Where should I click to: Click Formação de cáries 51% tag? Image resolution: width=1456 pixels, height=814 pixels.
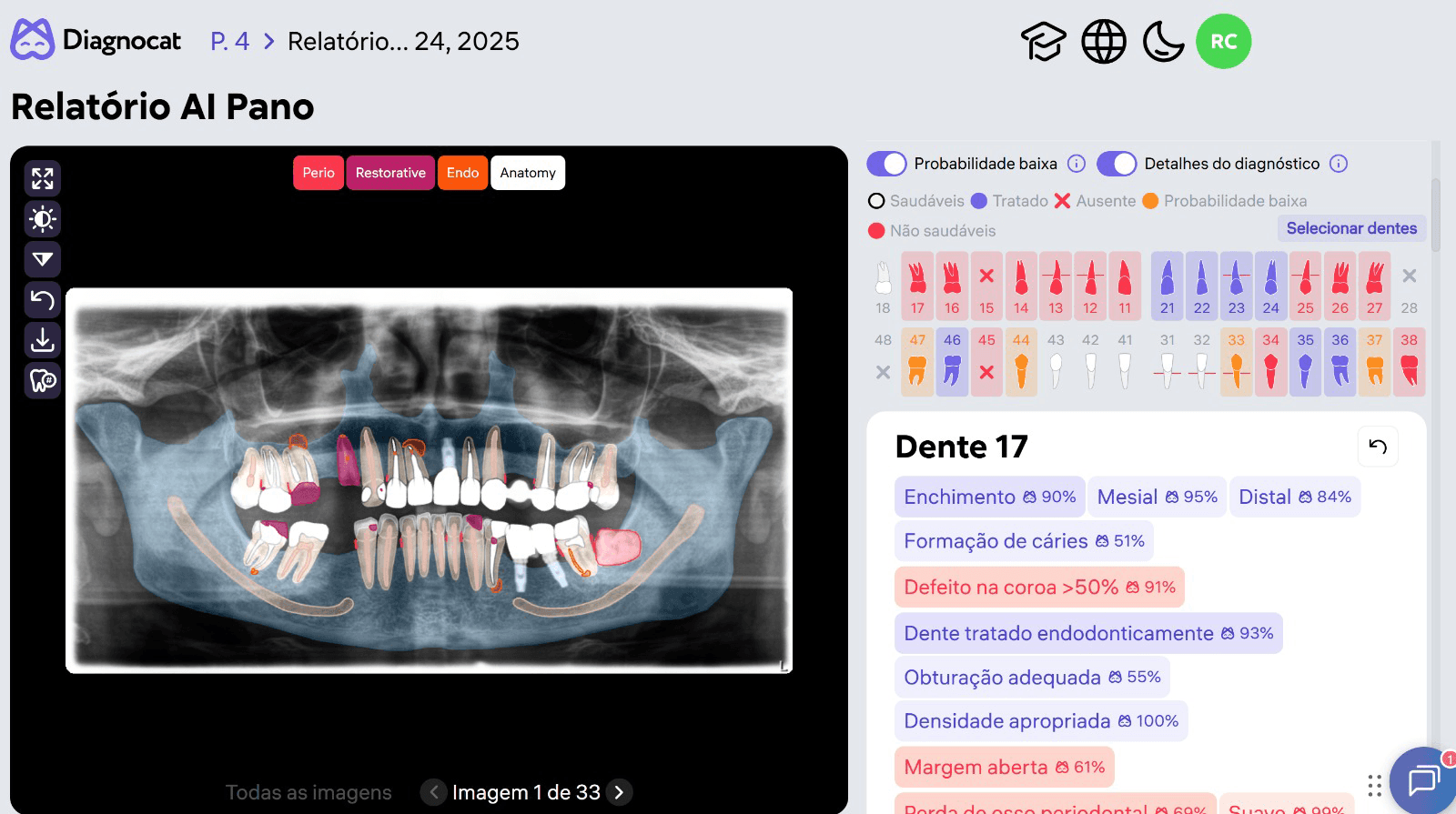[x=1024, y=541]
